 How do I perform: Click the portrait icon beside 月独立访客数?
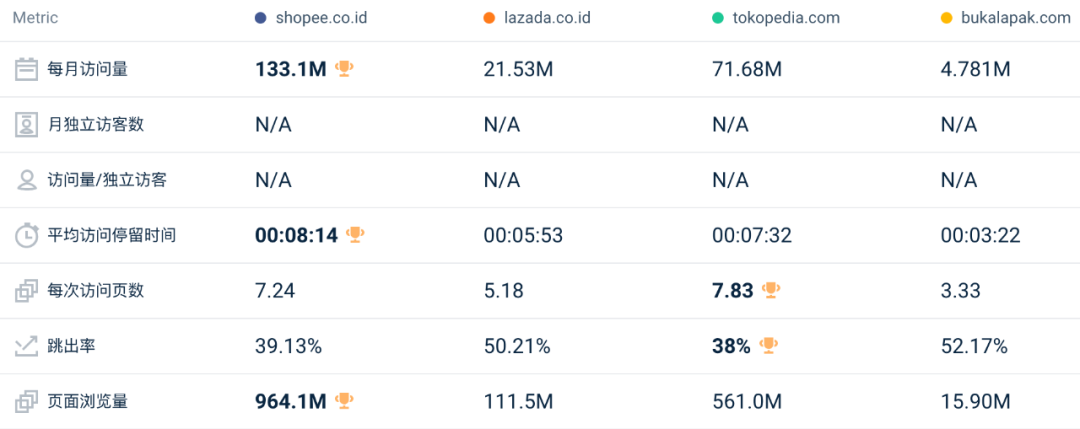tap(26, 125)
